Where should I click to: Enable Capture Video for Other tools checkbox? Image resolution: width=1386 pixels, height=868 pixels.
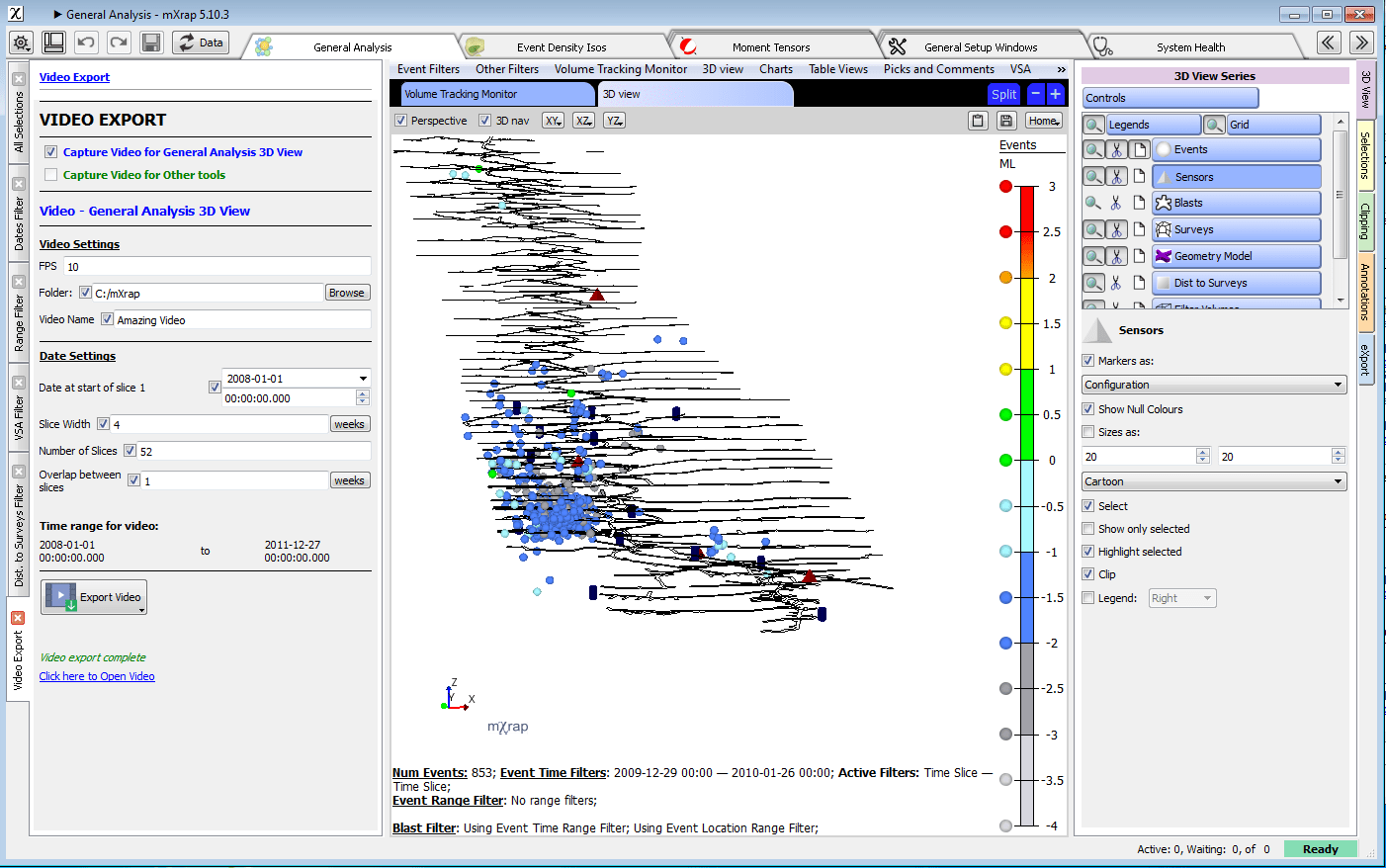pyautogui.click(x=50, y=175)
